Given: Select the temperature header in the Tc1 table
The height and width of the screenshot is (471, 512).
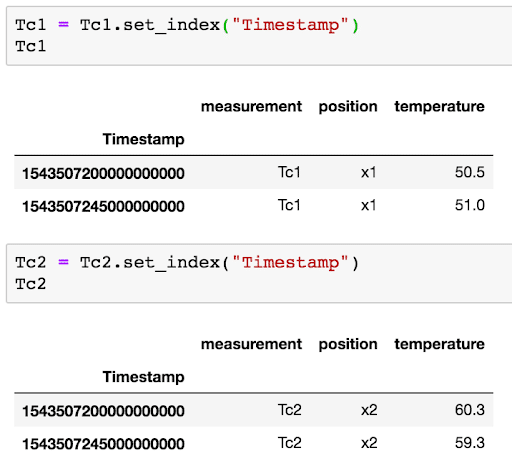Looking at the screenshot, I should pyautogui.click(x=439, y=107).
